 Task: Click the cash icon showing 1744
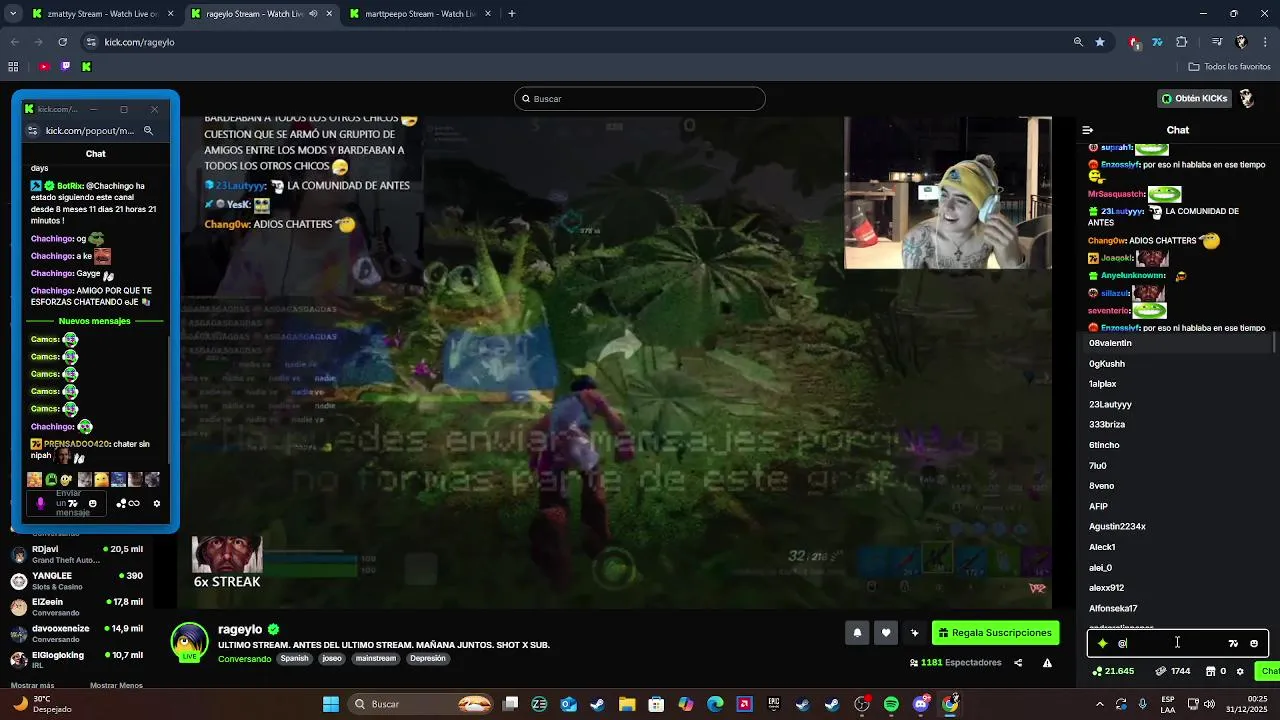1172,671
